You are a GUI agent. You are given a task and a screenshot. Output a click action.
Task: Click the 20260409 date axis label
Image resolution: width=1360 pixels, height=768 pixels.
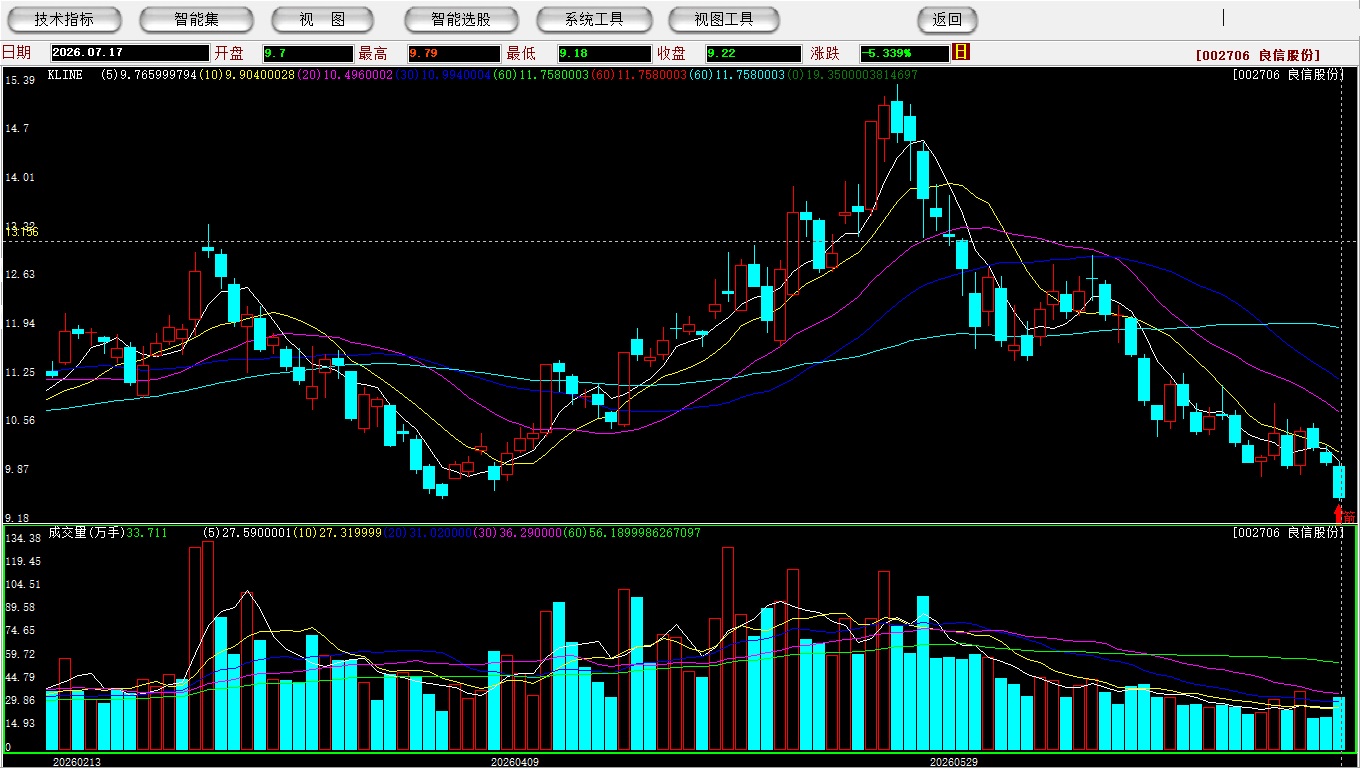click(x=515, y=761)
